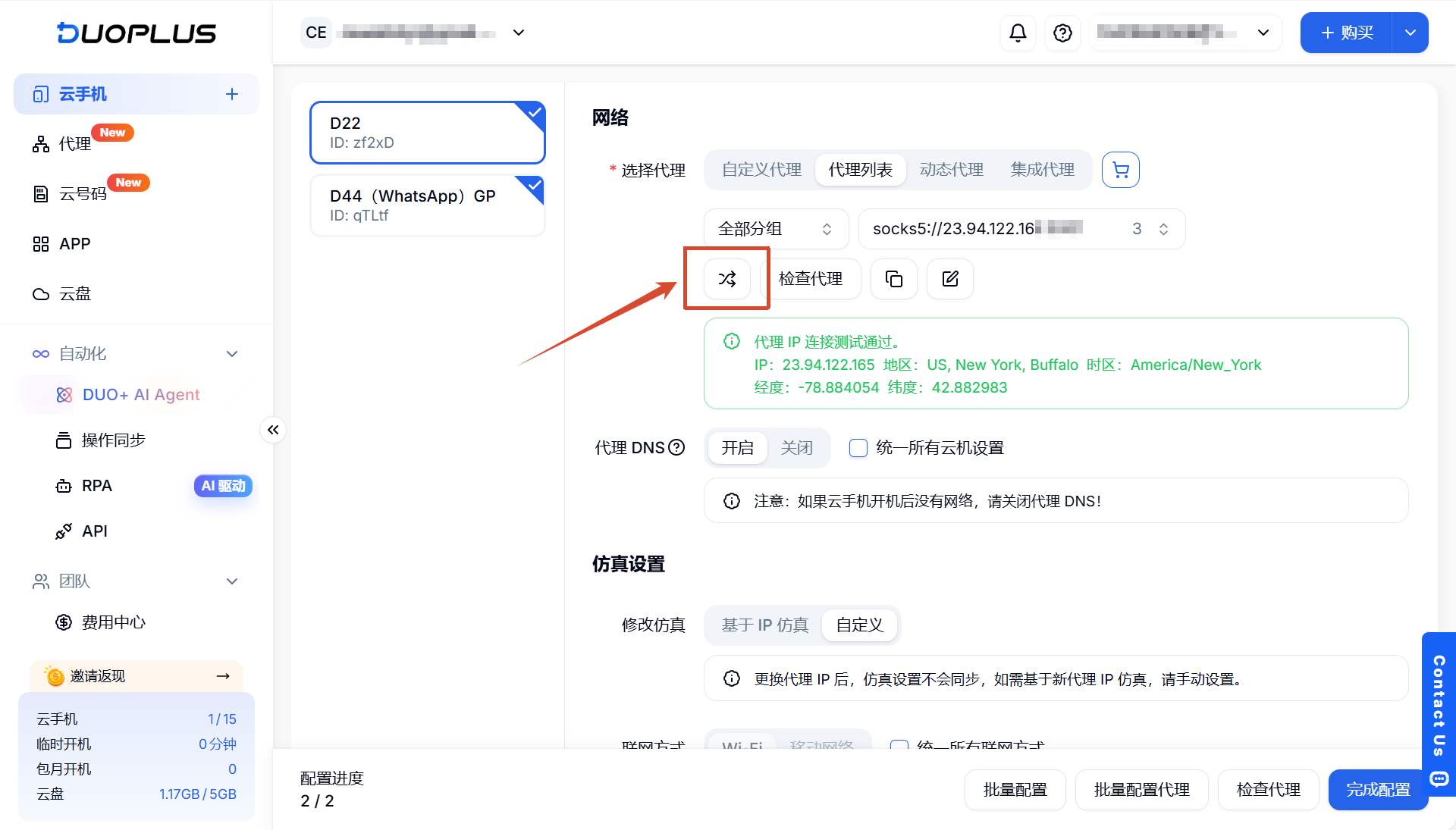Collapse the 团队 sidebar section
The width and height of the screenshot is (1456, 830).
click(136, 581)
